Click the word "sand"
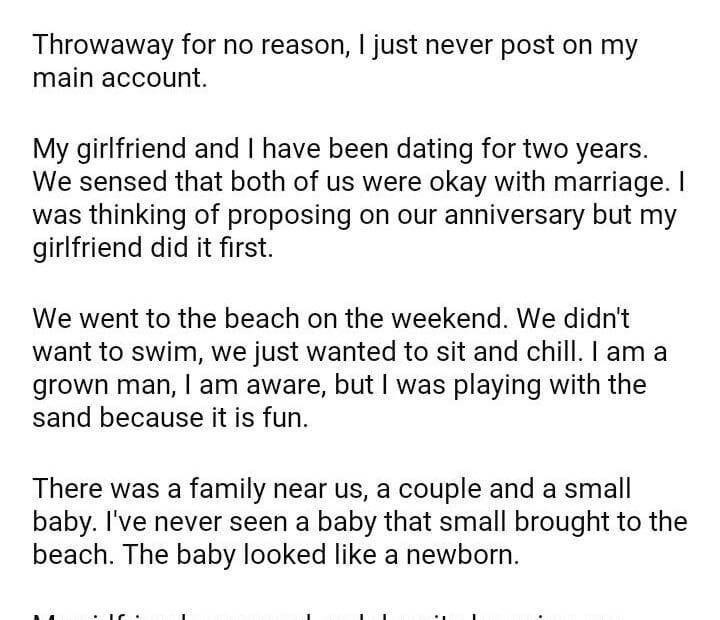The width and height of the screenshot is (720, 620). point(62,419)
